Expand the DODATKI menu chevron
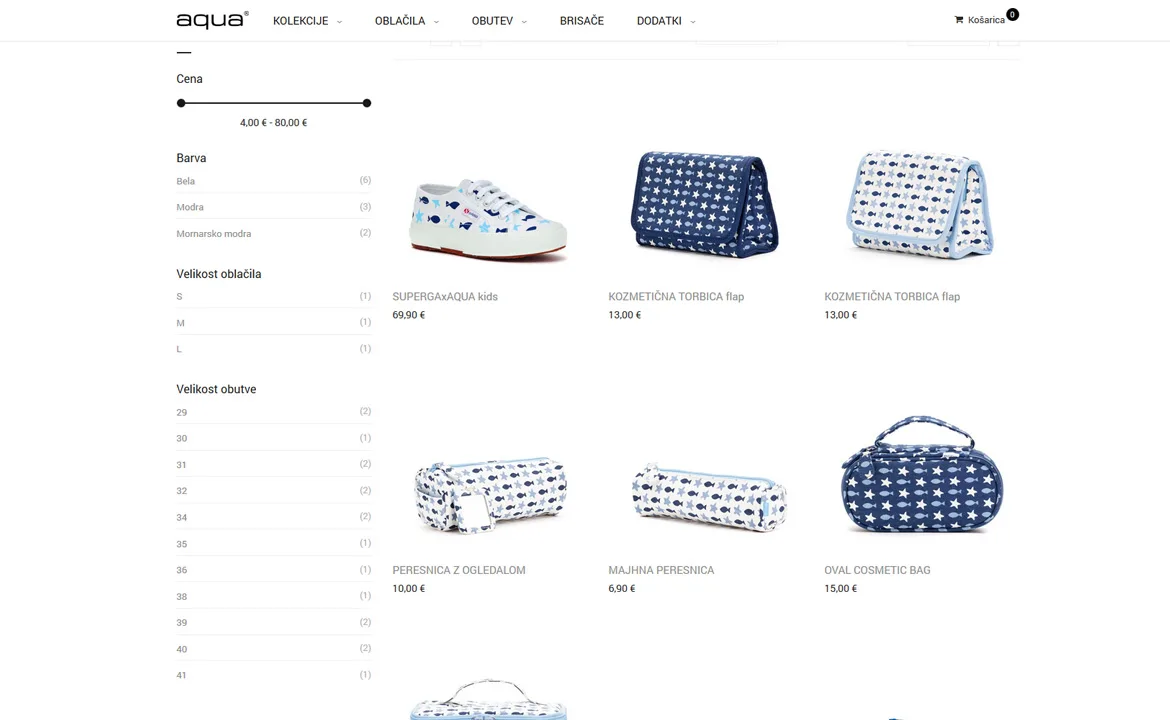The width and height of the screenshot is (1170, 720). coord(692,22)
